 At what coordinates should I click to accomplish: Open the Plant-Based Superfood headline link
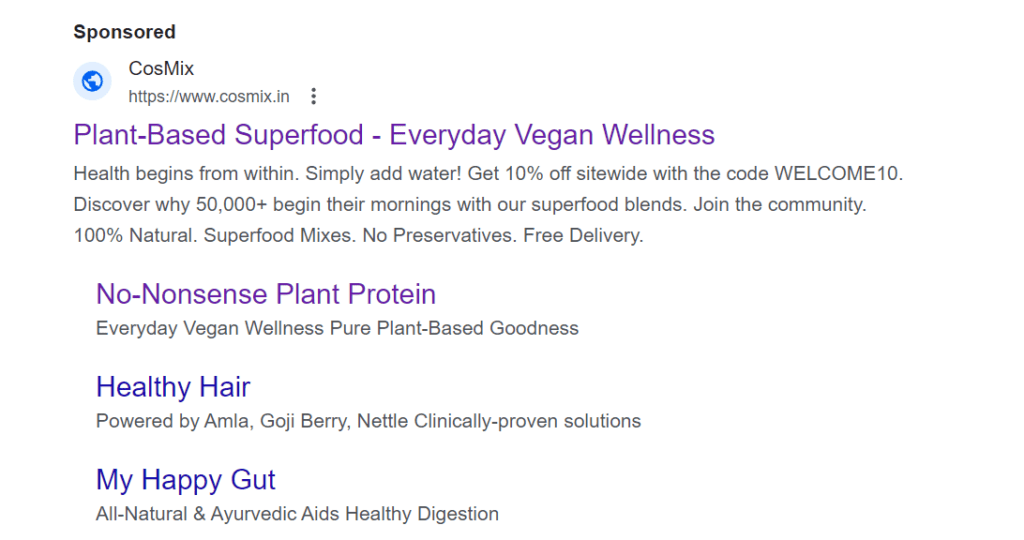coord(394,135)
